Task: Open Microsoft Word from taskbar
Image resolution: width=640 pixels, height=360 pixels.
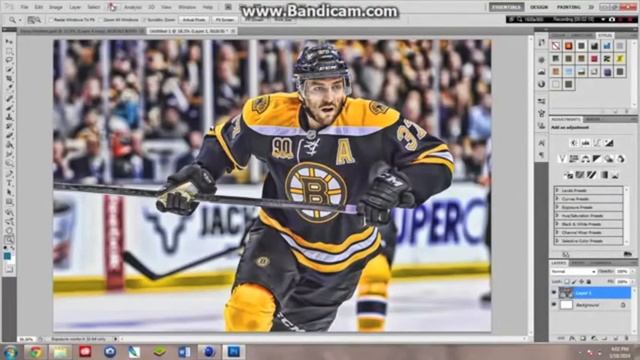Action: [x=184, y=351]
